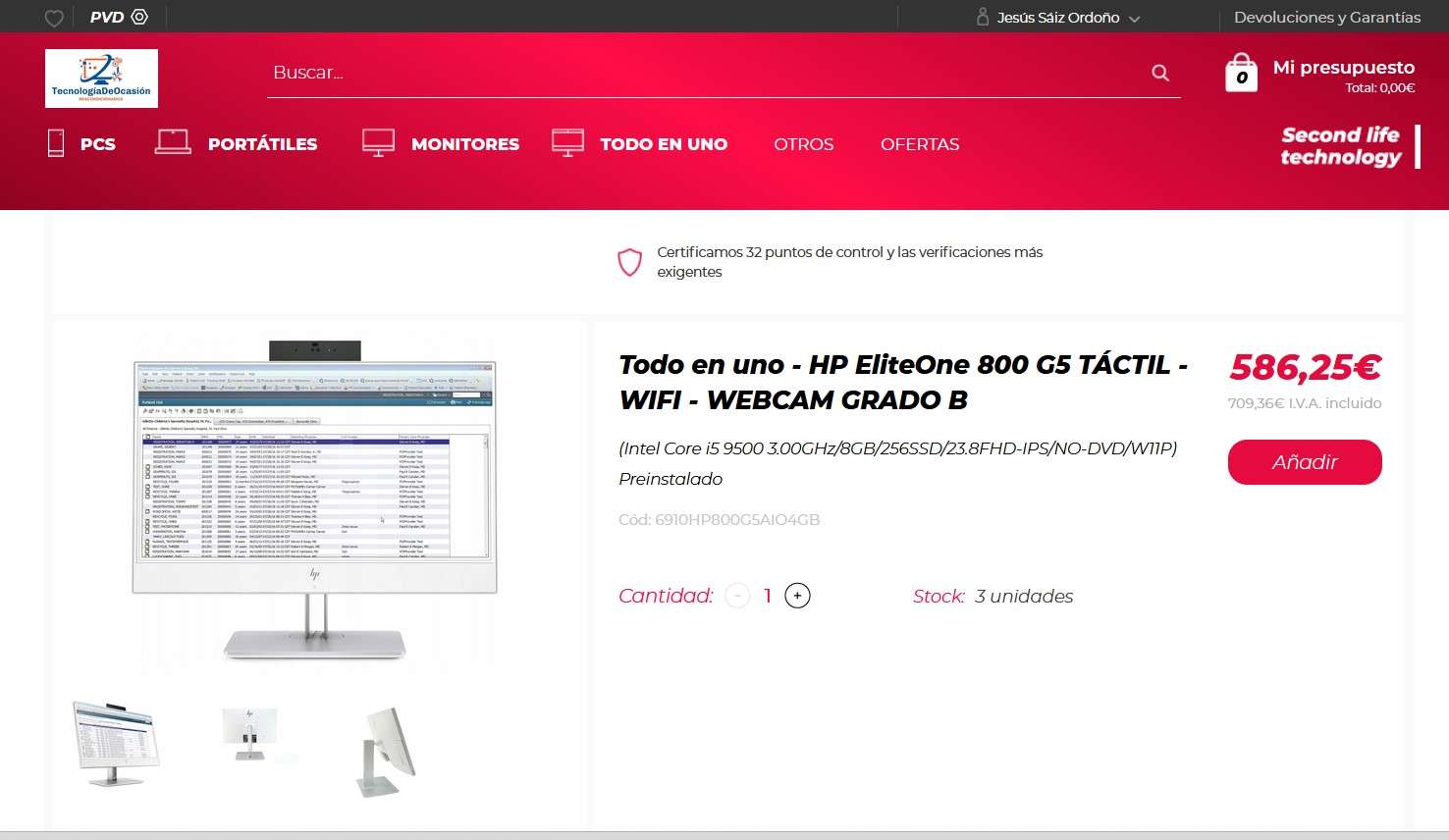1449x840 pixels.
Task: Click the TecnologíaDeOcasión logo
Action: (101, 79)
